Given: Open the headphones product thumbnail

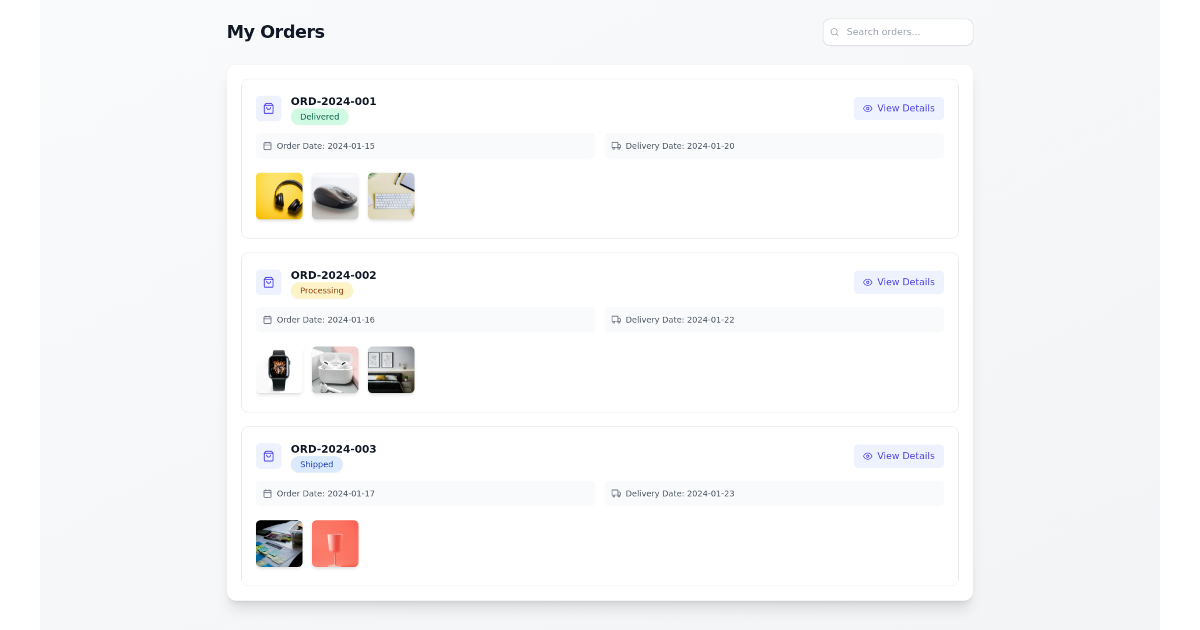Looking at the screenshot, I should [x=279, y=196].
